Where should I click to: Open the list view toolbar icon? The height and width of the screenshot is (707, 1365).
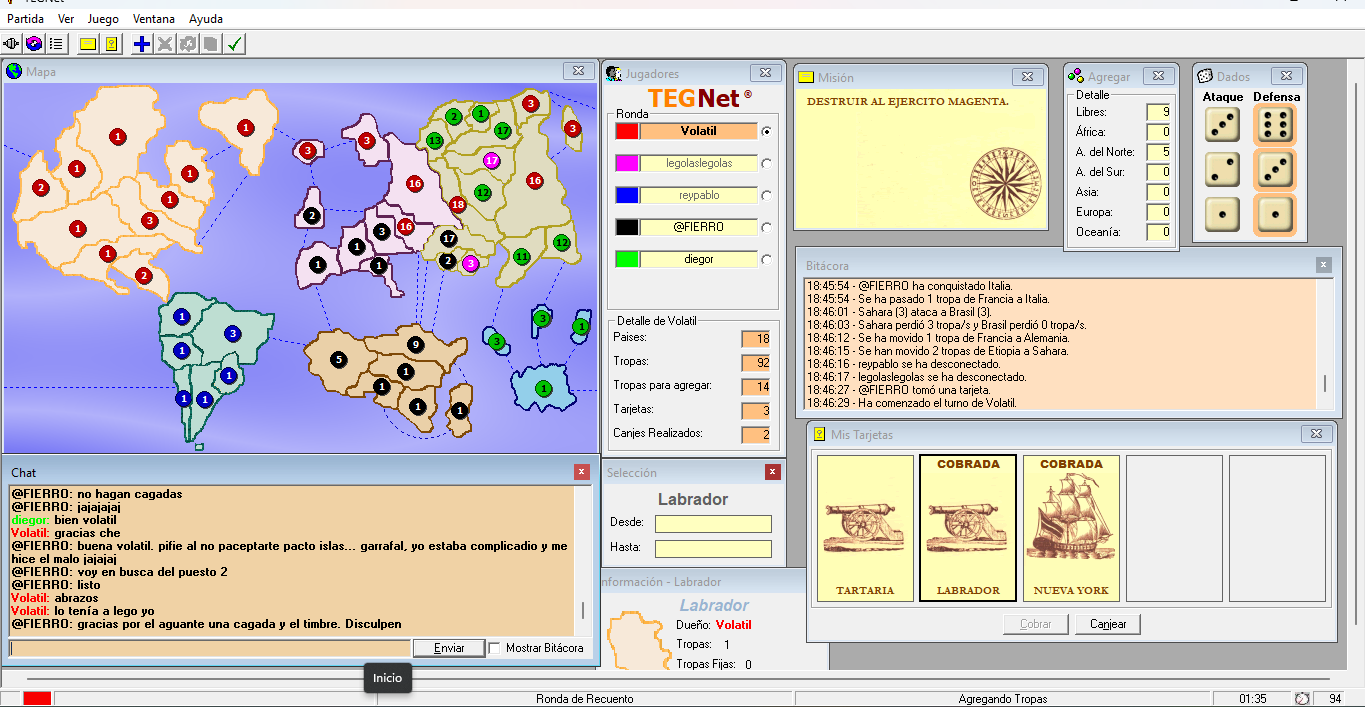pyautogui.click(x=56, y=44)
